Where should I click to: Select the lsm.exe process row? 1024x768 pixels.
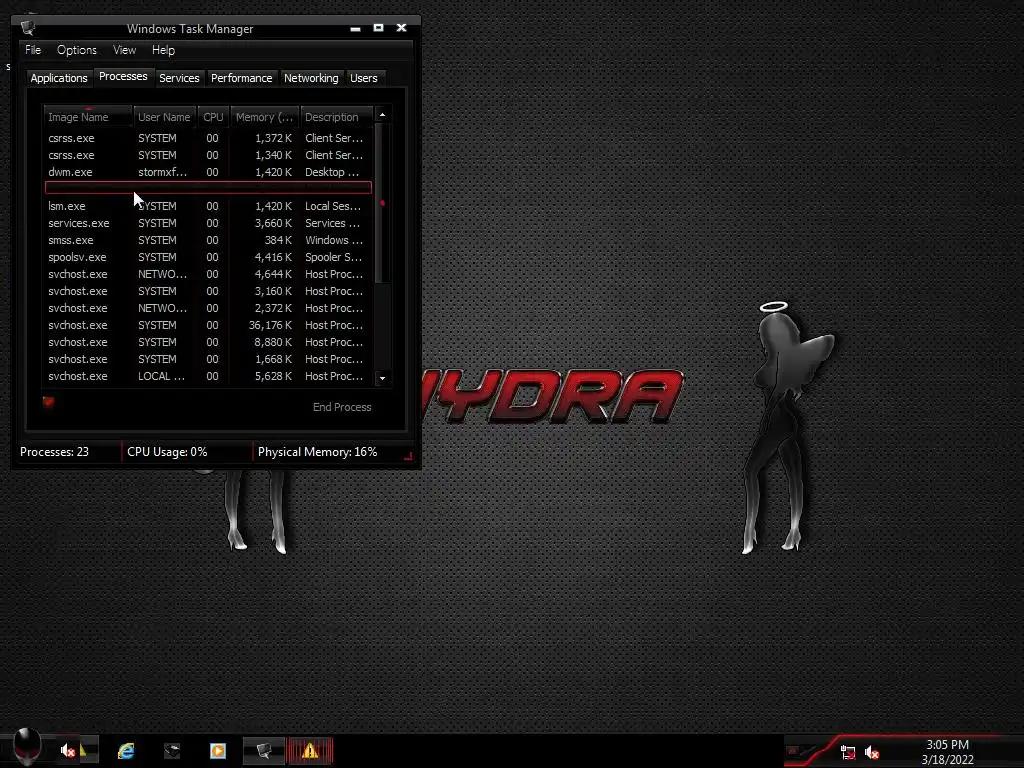[x=208, y=206]
